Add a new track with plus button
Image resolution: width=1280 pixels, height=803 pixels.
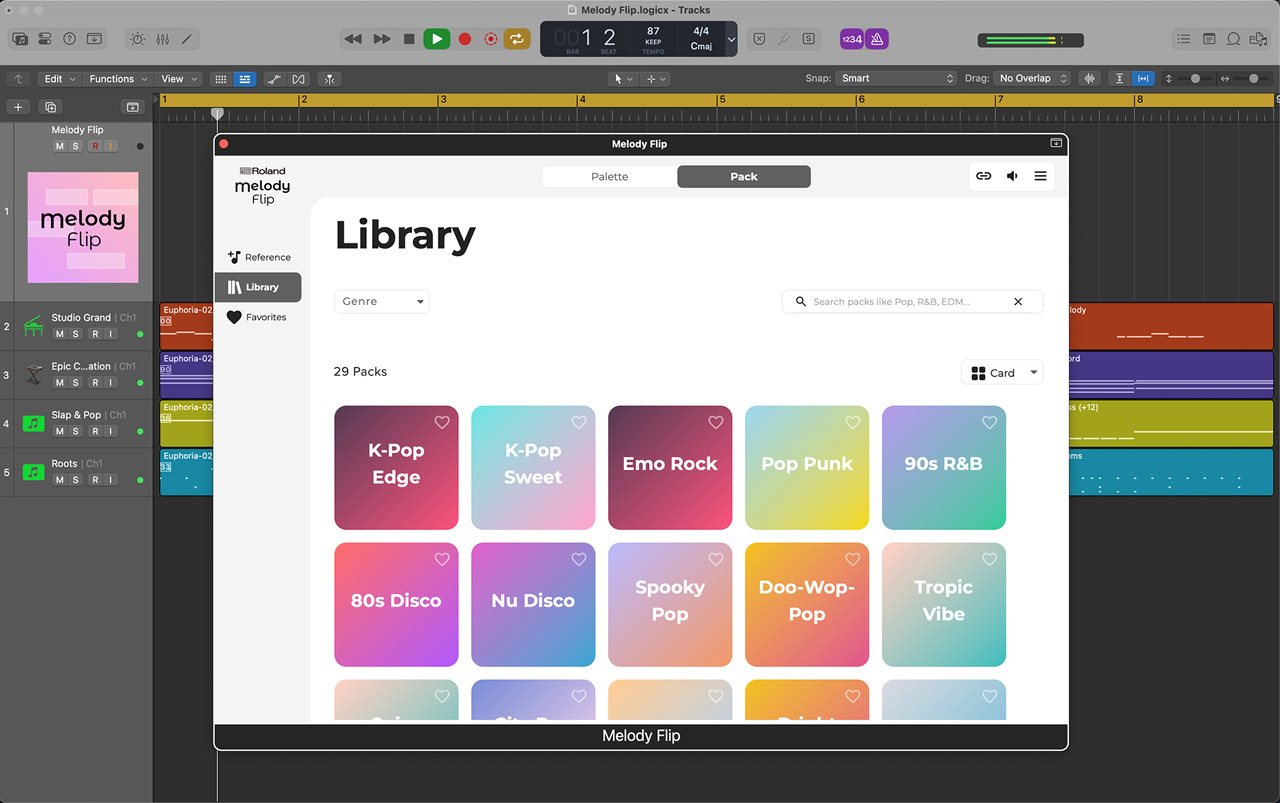point(18,107)
